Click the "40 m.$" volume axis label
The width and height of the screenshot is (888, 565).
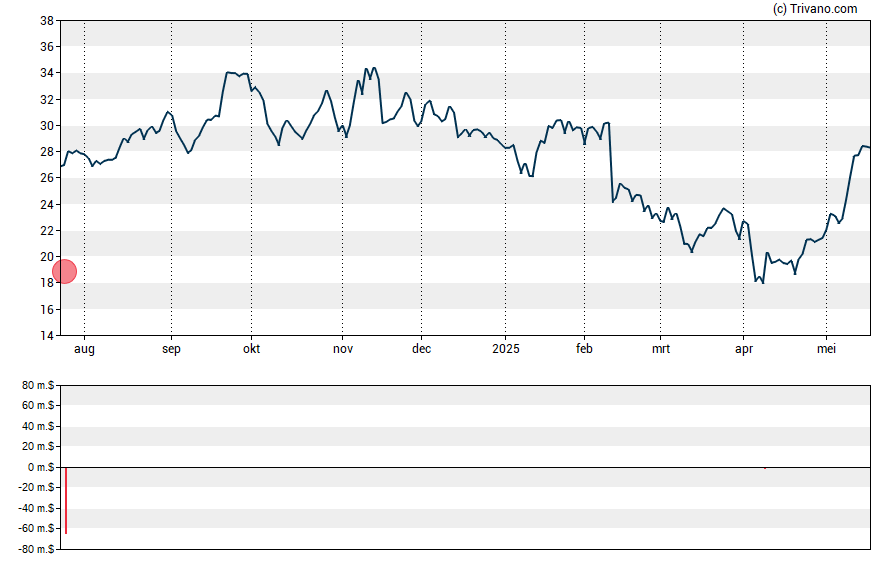tap(38, 426)
